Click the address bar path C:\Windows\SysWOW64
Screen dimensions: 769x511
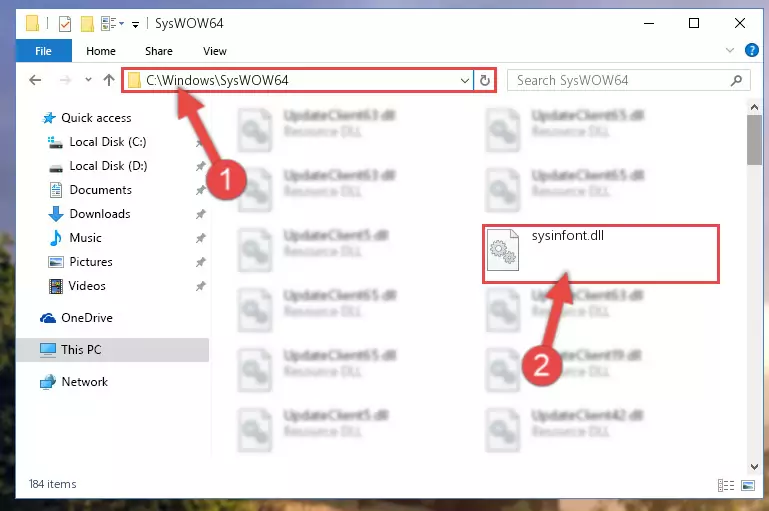pos(217,80)
